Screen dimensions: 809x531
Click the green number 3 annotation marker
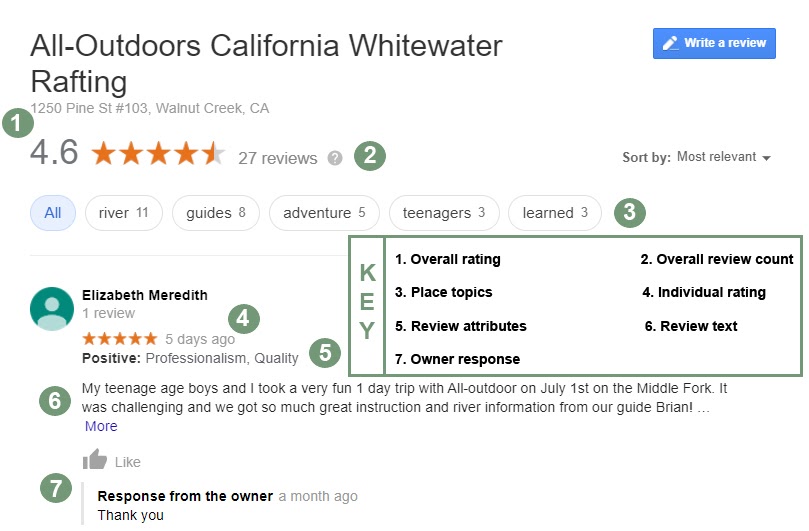[x=628, y=212]
